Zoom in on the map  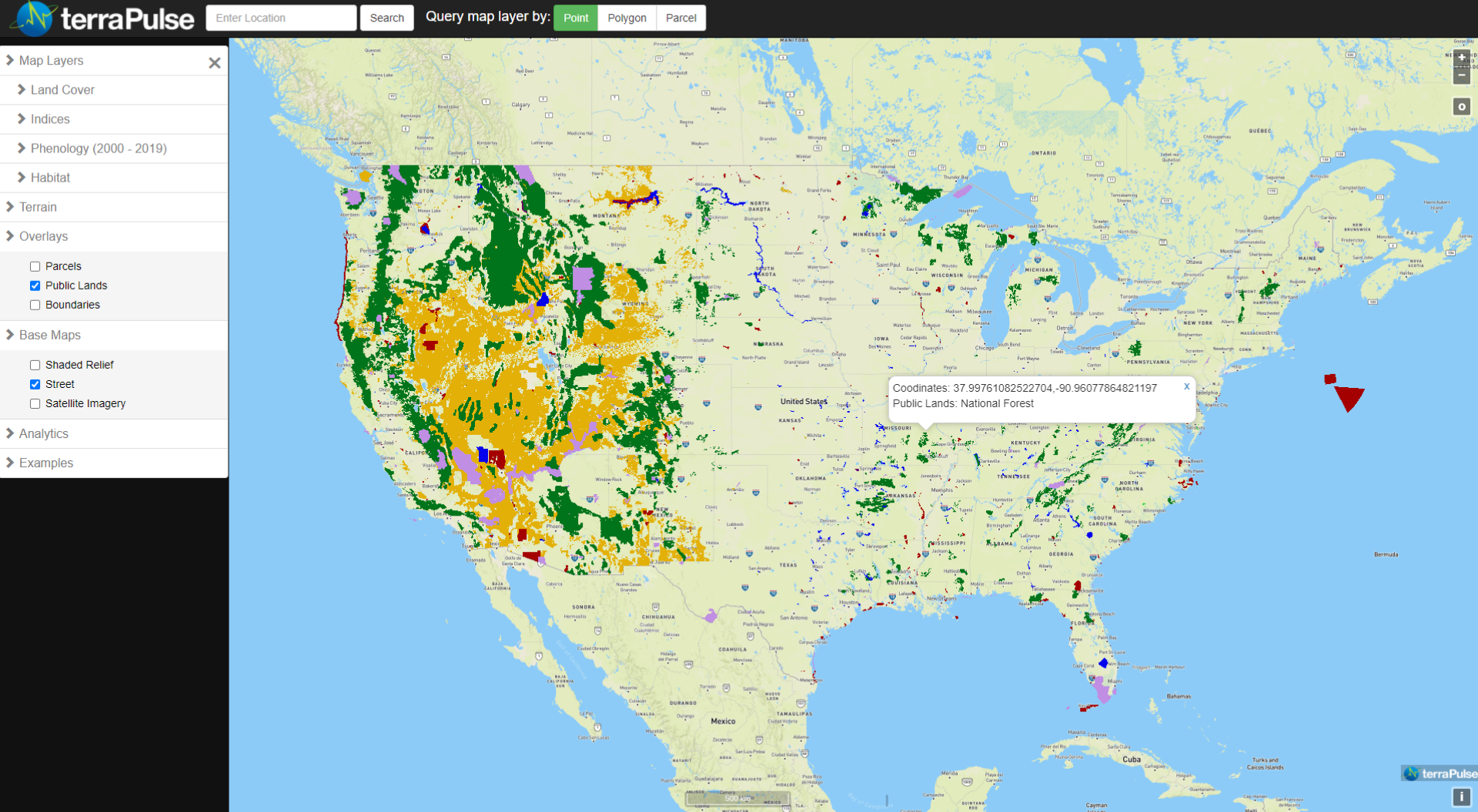(x=1461, y=58)
